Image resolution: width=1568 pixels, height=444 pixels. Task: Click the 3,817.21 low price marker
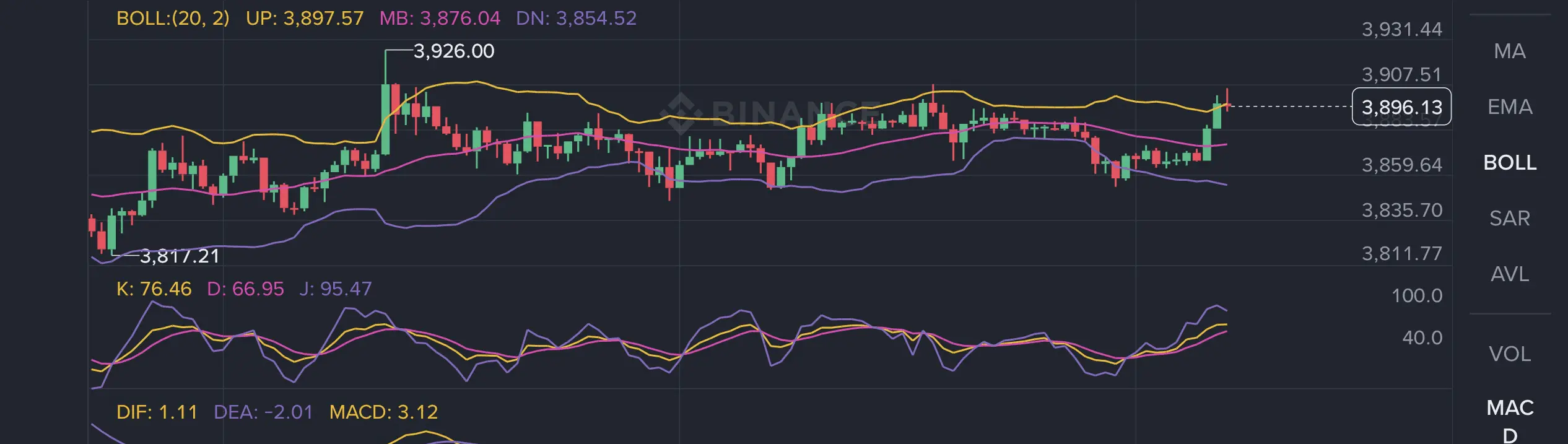(x=180, y=256)
